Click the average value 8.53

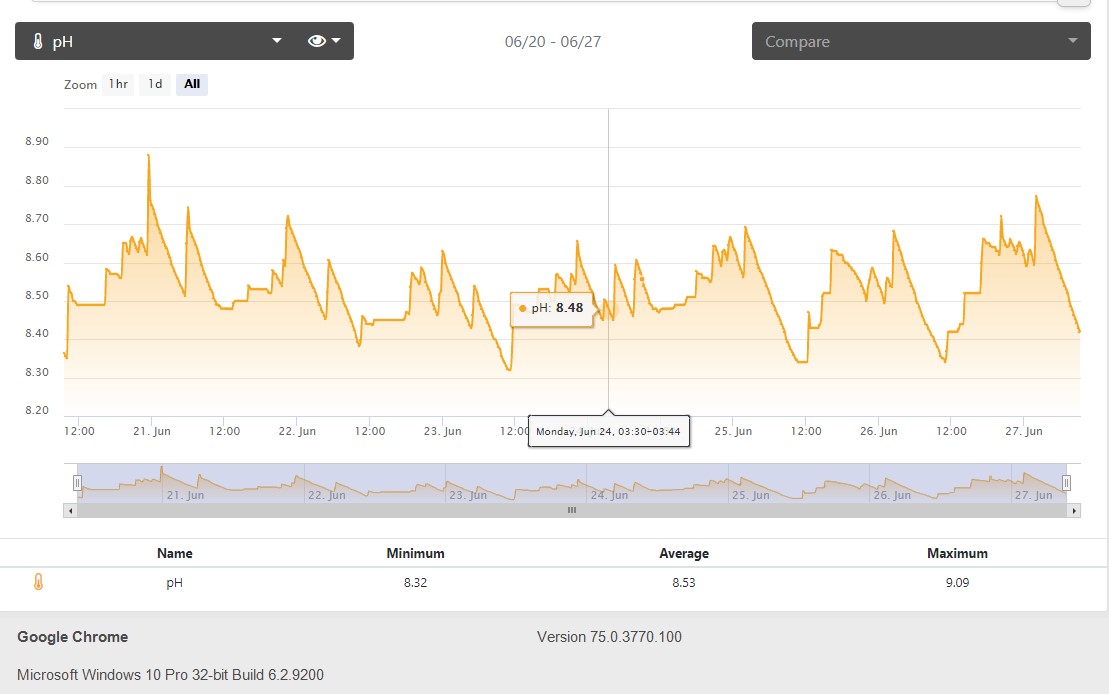pos(683,583)
